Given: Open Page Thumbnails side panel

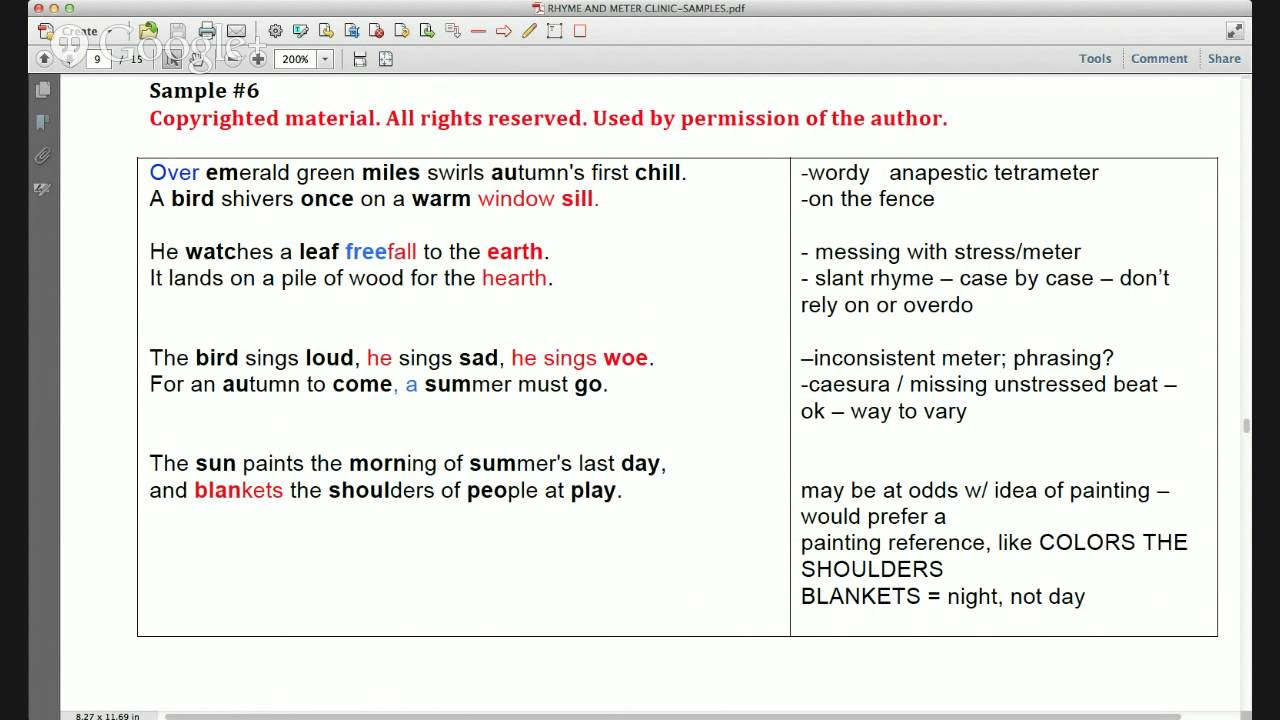Looking at the screenshot, I should coord(42,90).
